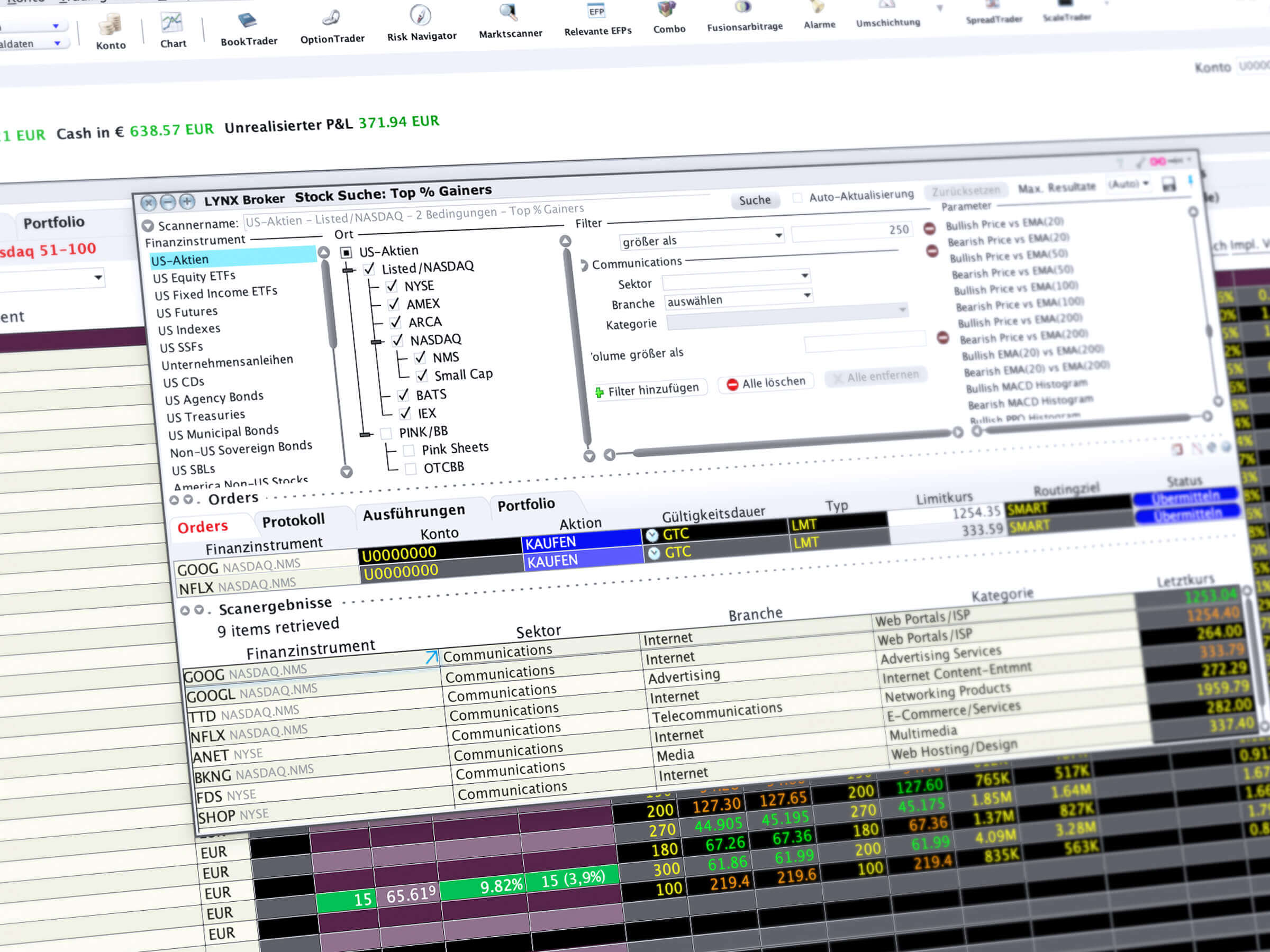The image size is (1270, 952).
Task: Open the 'größer als' filter dropdown
Action: coord(702,239)
